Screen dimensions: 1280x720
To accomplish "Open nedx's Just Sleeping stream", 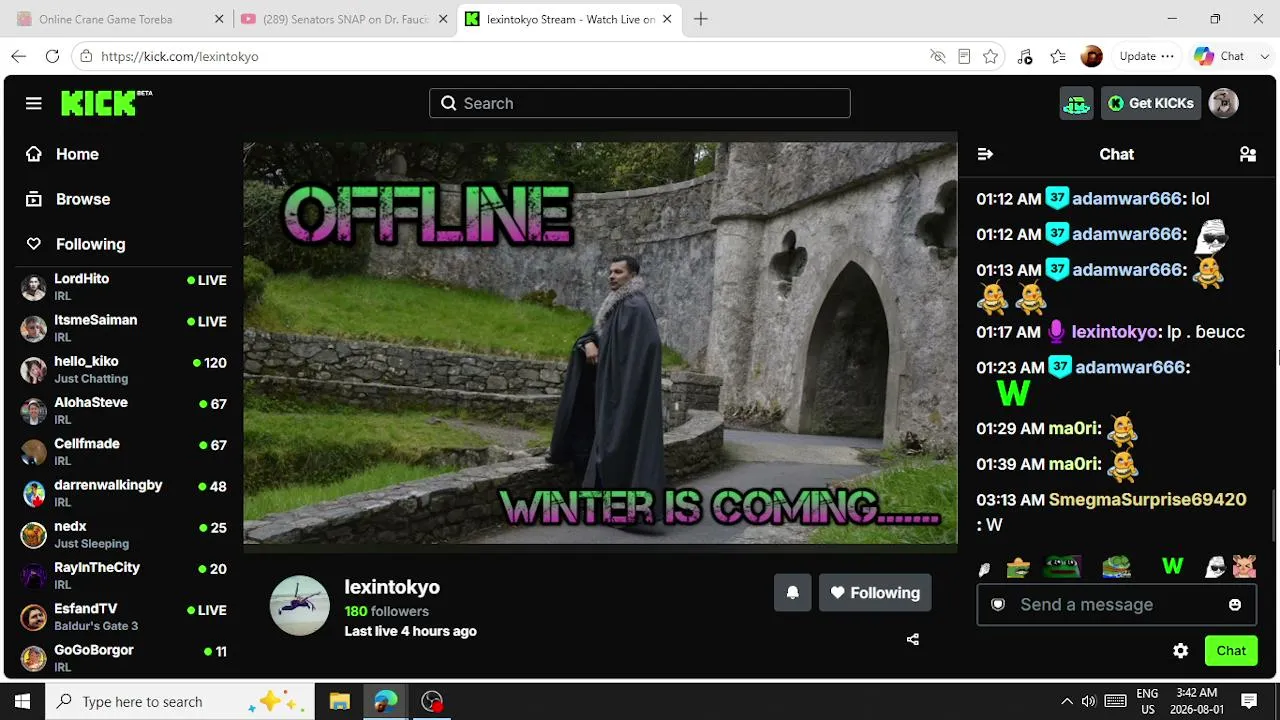I will click(x=124, y=534).
